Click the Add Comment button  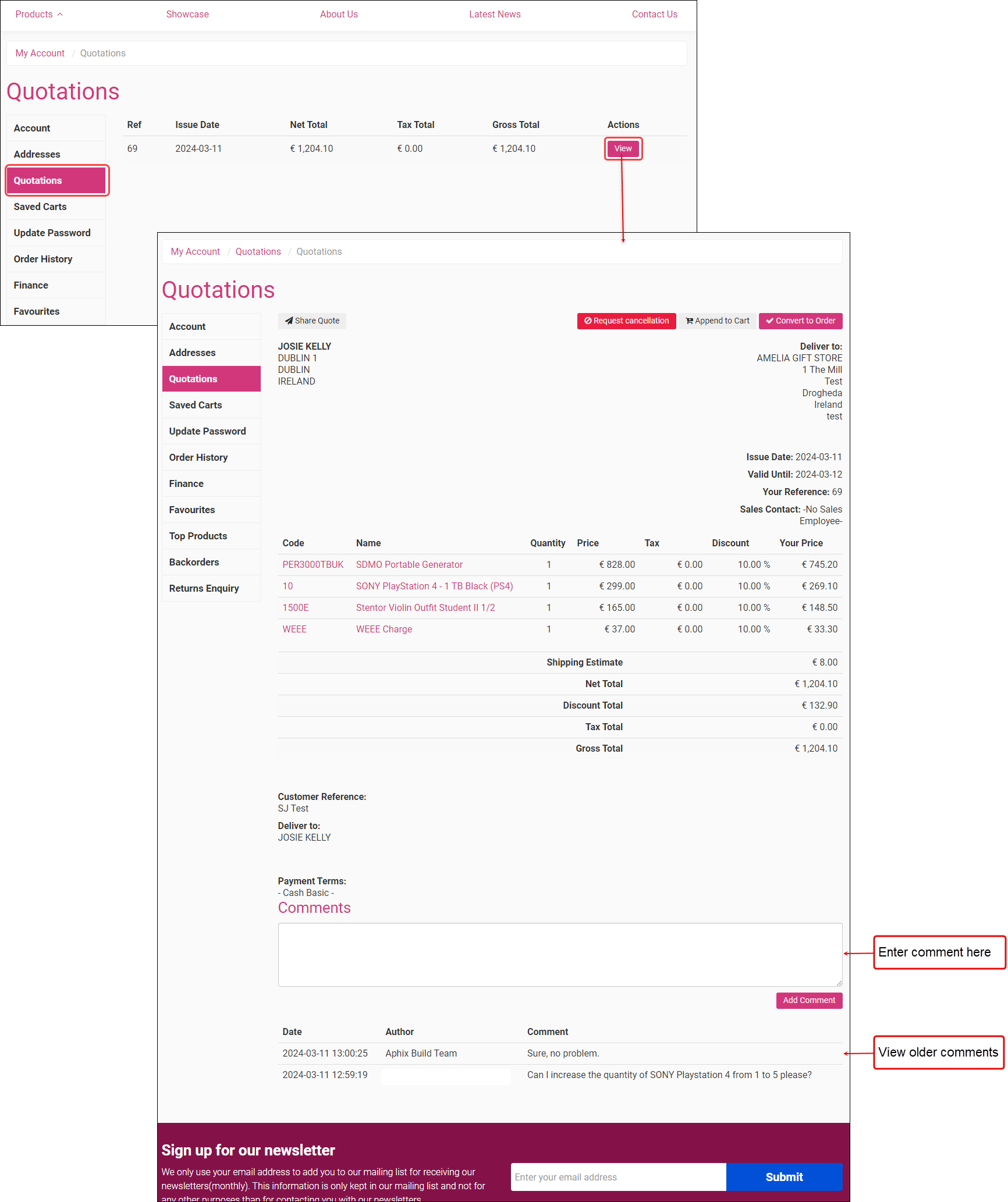point(809,1000)
